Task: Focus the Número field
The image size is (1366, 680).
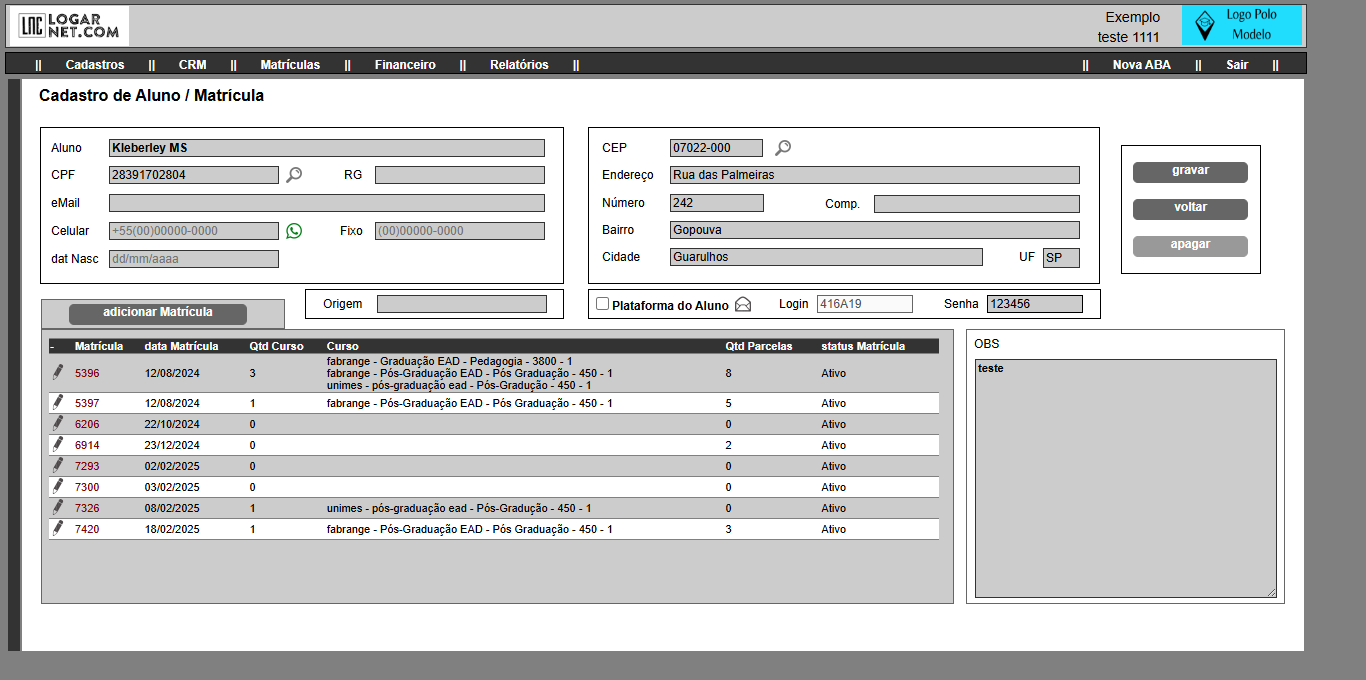Action: [717, 203]
